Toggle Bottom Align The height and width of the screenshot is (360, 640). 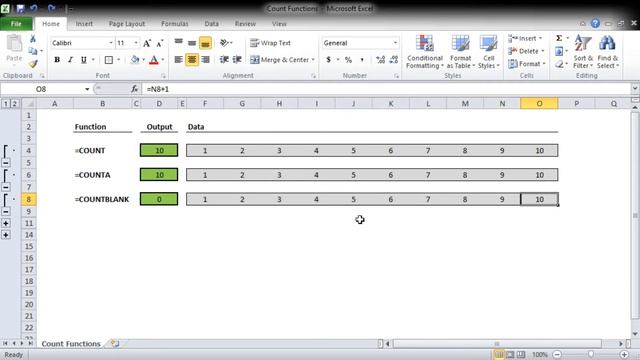coord(205,42)
